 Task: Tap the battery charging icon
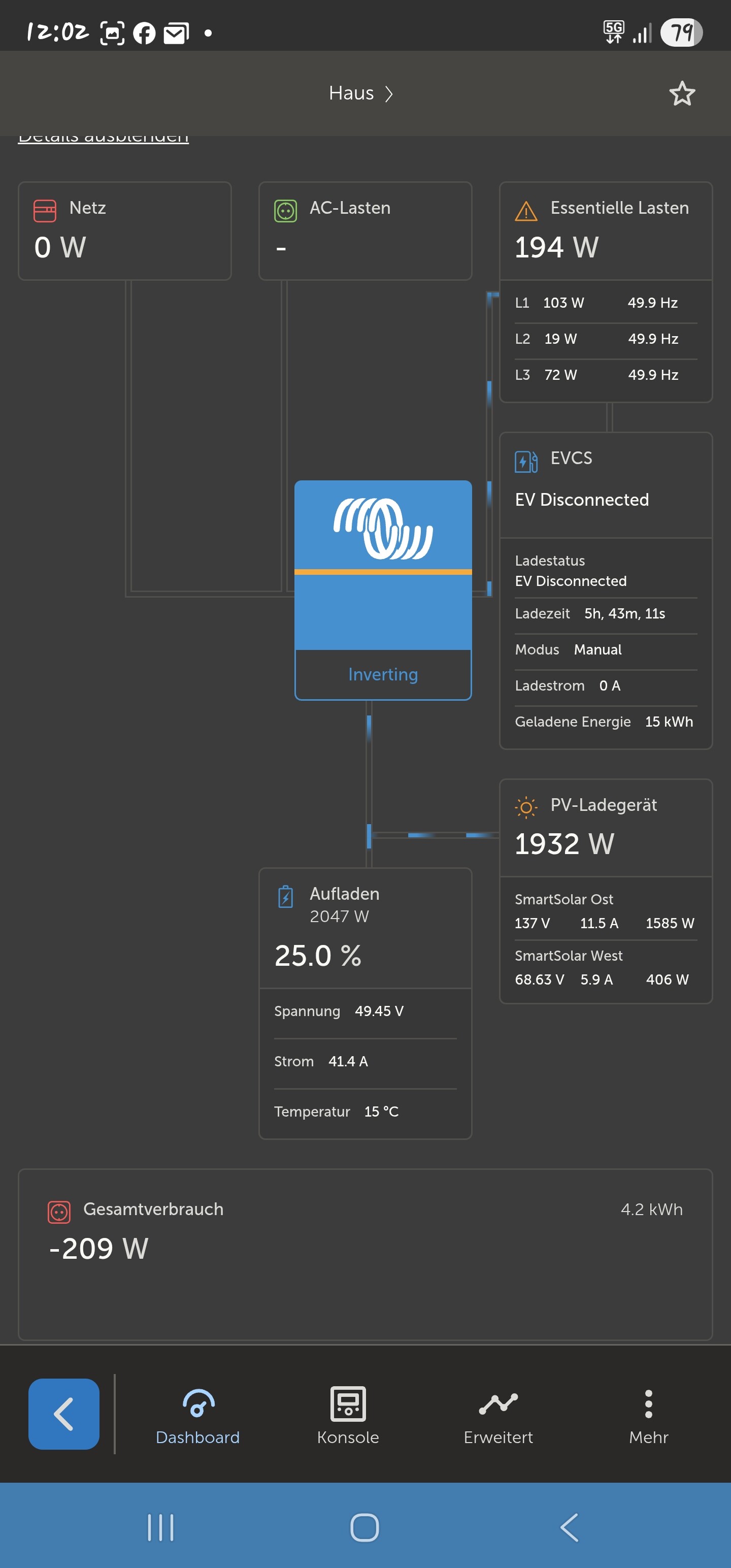click(285, 897)
